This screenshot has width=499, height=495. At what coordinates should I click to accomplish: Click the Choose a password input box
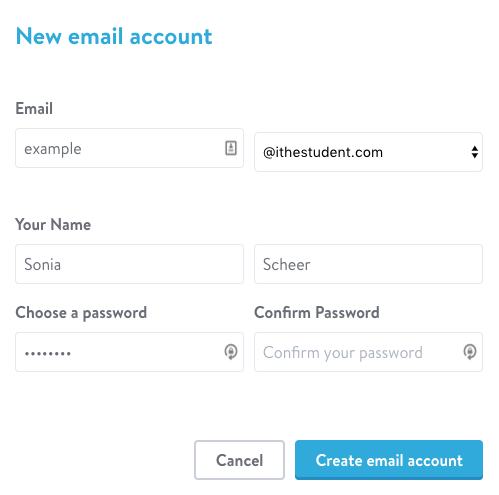click(129, 352)
